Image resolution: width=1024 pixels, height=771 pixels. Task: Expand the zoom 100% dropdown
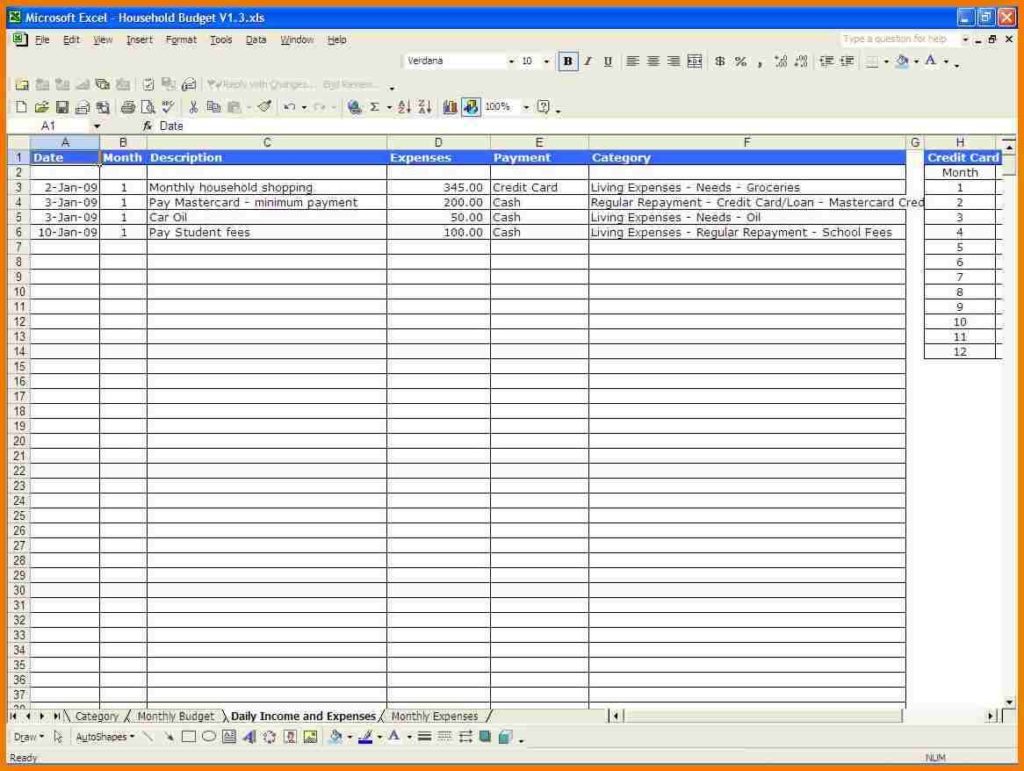(526, 107)
